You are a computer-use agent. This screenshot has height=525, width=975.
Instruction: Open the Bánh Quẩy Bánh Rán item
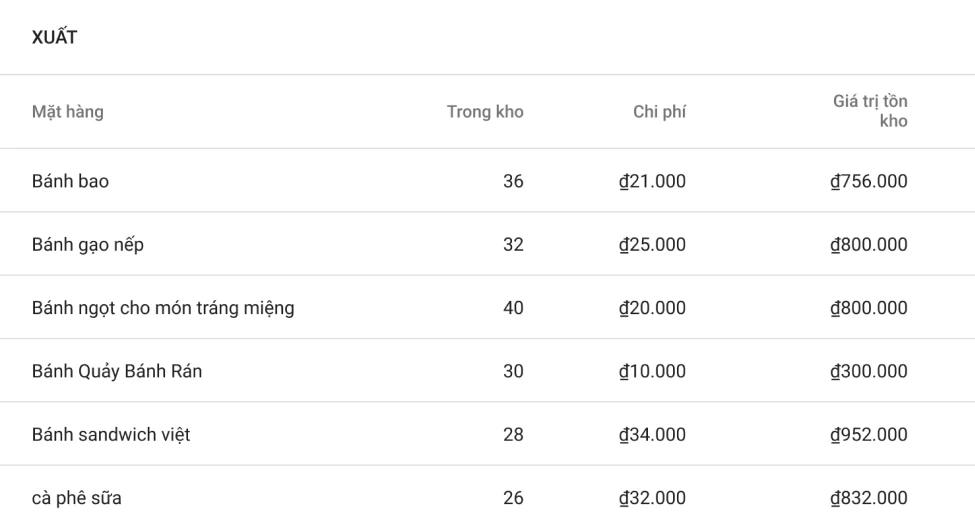point(117,371)
